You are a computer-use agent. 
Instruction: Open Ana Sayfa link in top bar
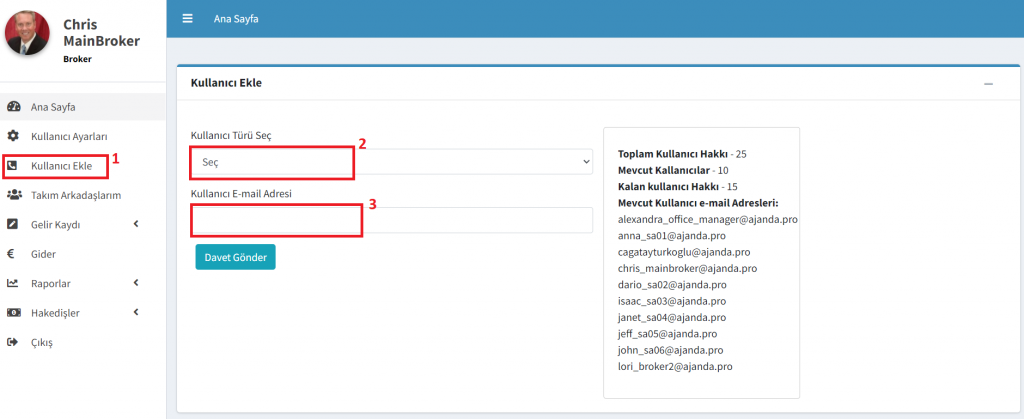pyautogui.click(x=236, y=19)
